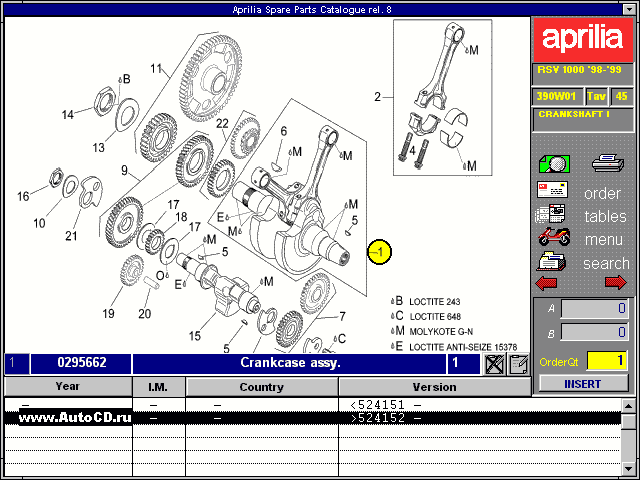Go to previous table with left red arrow
Viewport: 640px width, 480px height.
click(x=546, y=283)
